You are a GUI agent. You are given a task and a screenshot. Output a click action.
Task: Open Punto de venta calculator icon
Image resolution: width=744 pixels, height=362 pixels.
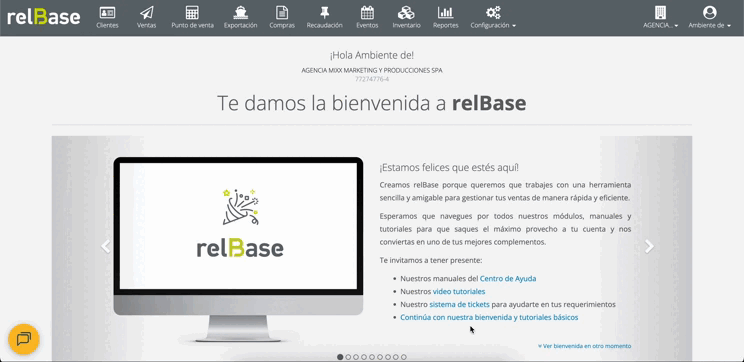point(192,13)
